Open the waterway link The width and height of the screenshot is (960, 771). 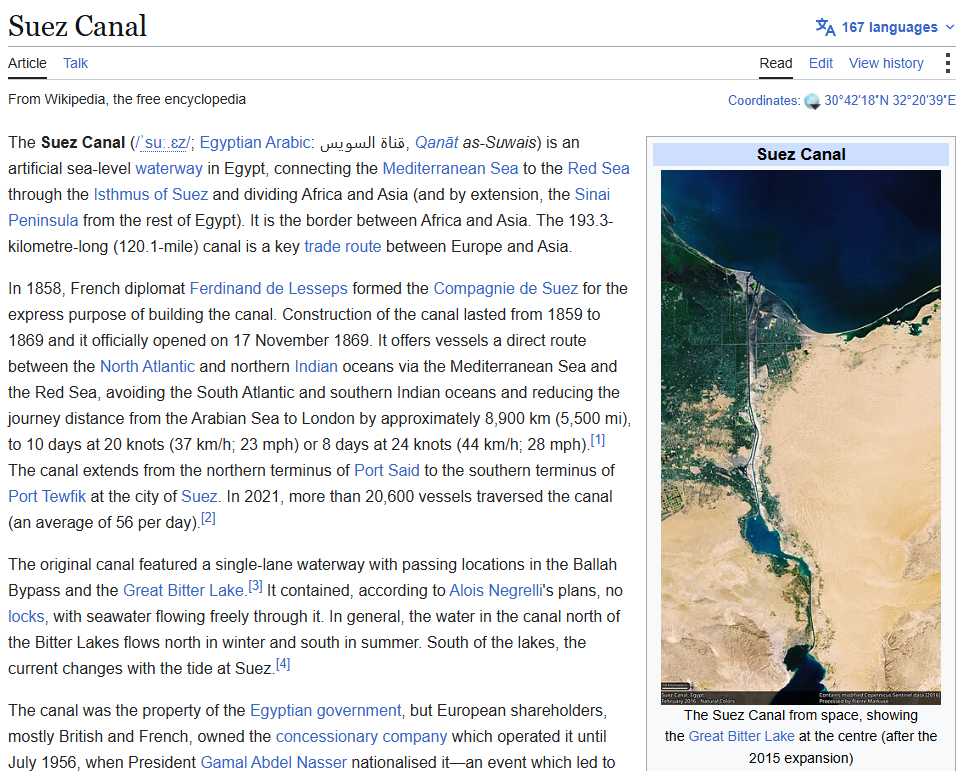169,168
